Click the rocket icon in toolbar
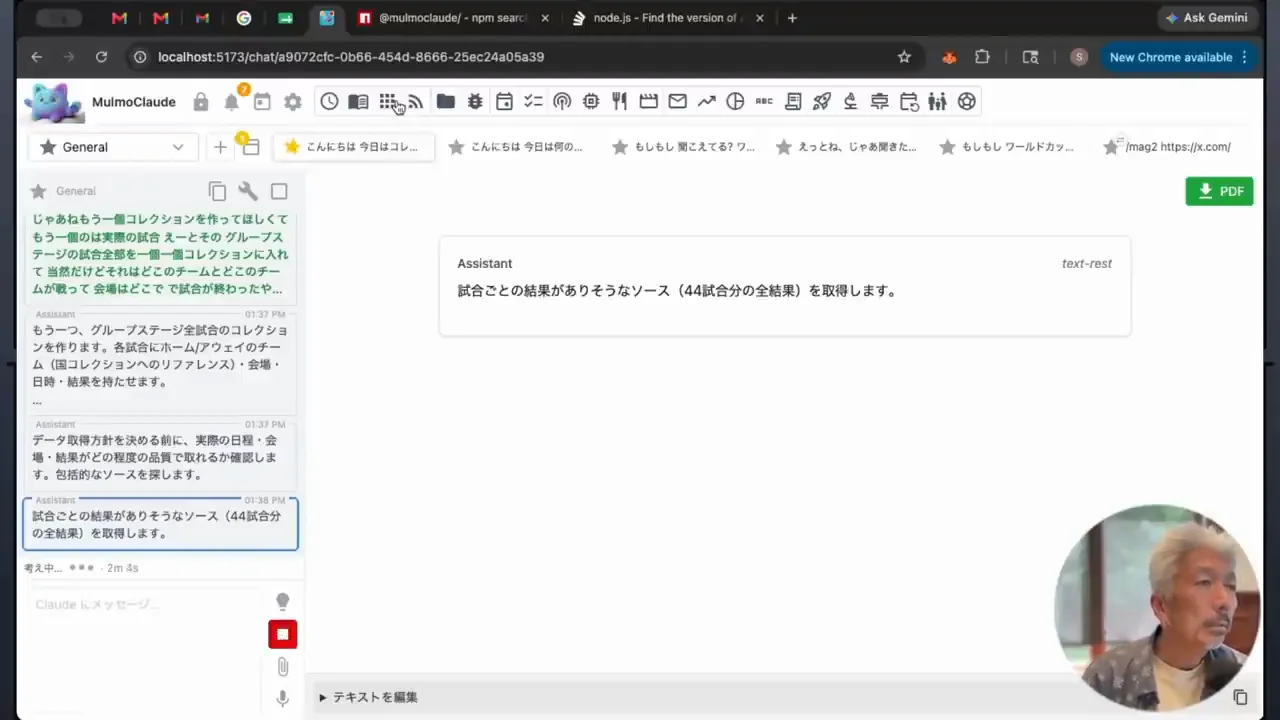 (x=822, y=101)
